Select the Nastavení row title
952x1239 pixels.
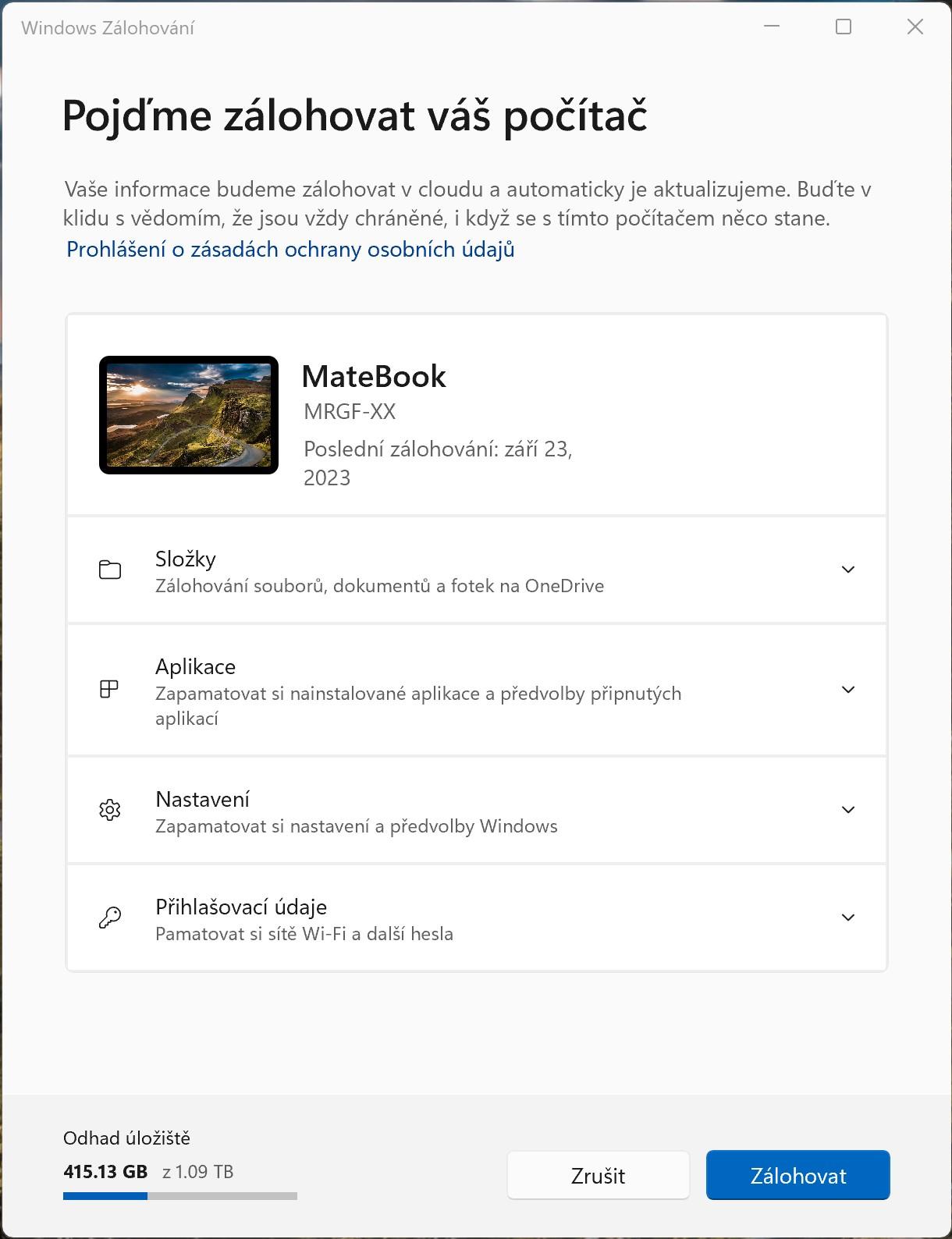(x=203, y=799)
